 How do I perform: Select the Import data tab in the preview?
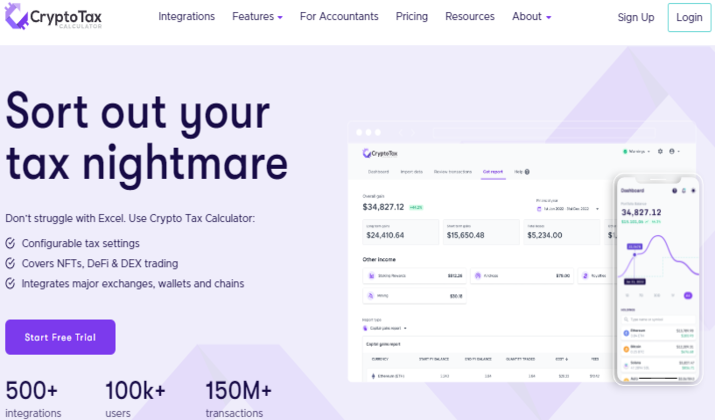[411, 172]
